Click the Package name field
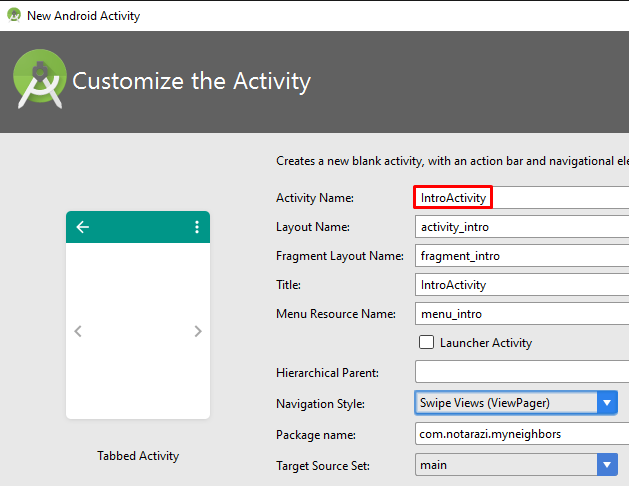 pyautogui.click(x=521, y=434)
